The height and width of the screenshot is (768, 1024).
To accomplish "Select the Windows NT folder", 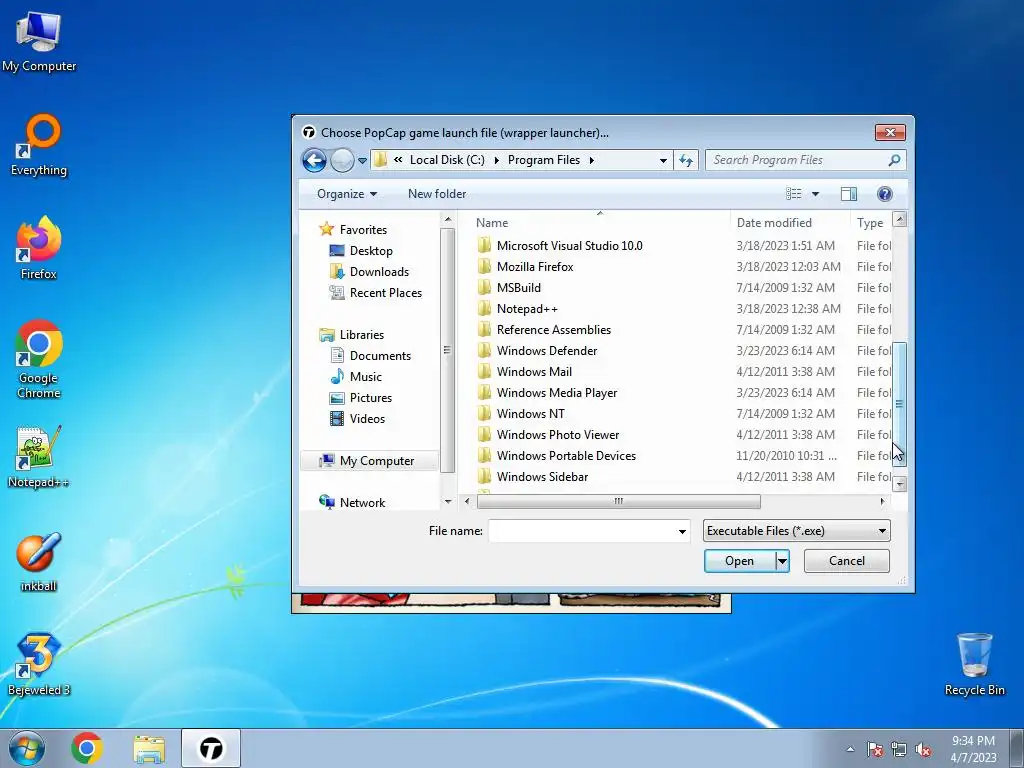I will pos(530,413).
